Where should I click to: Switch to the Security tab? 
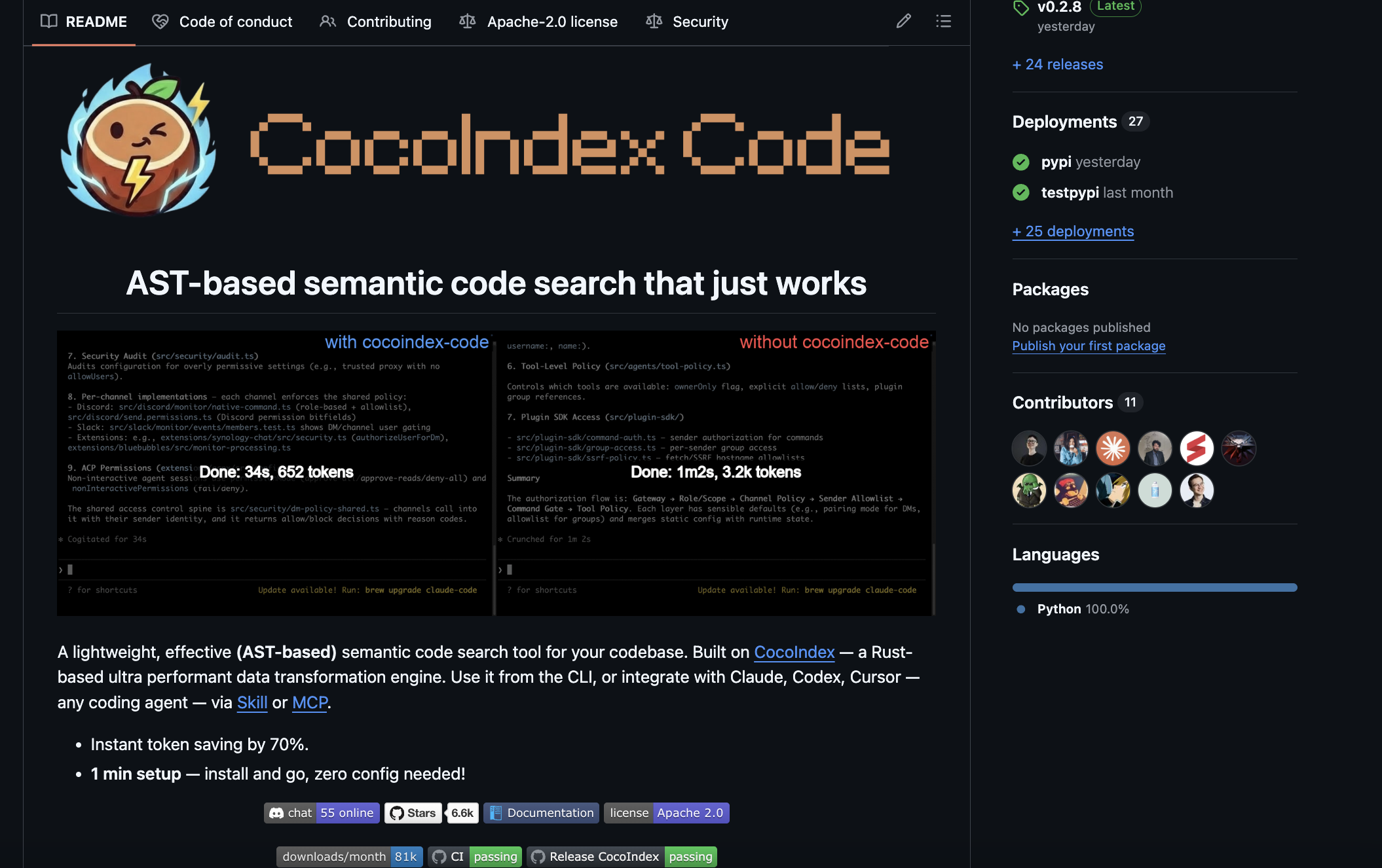(700, 21)
